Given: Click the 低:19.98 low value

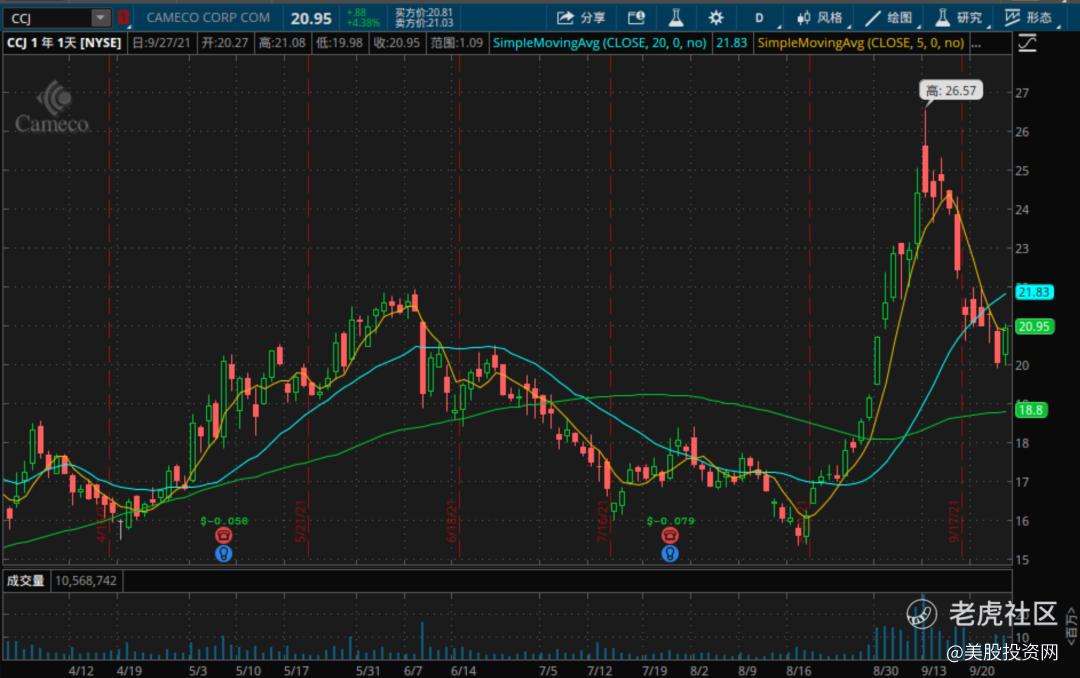Looking at the screenshot, I should pyautogui.click(x=340, y=43).
